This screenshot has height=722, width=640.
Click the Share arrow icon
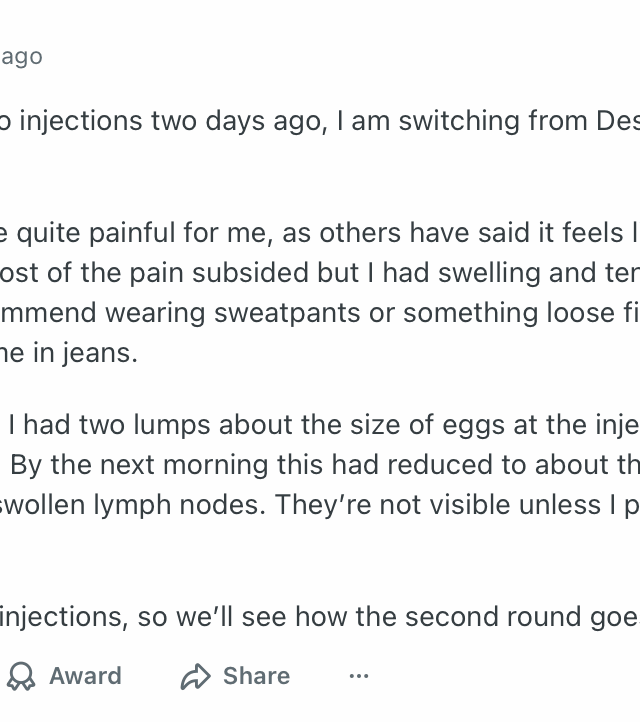click(195, 677)
